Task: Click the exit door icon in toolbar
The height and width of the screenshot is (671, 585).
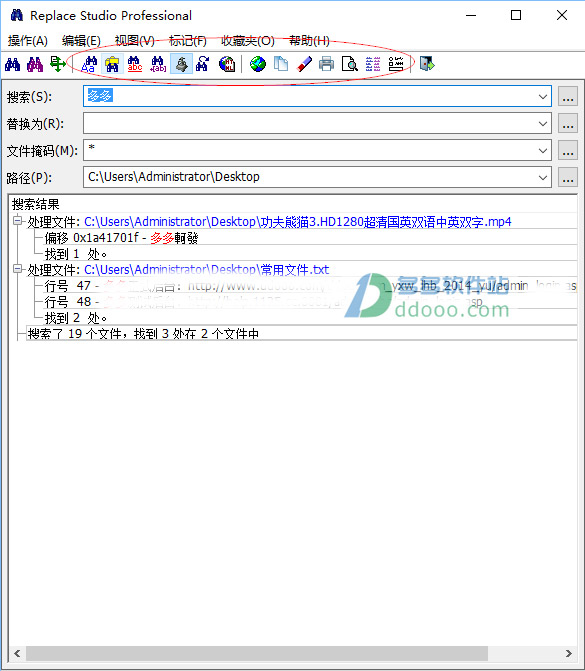Action: coord(427,64)
